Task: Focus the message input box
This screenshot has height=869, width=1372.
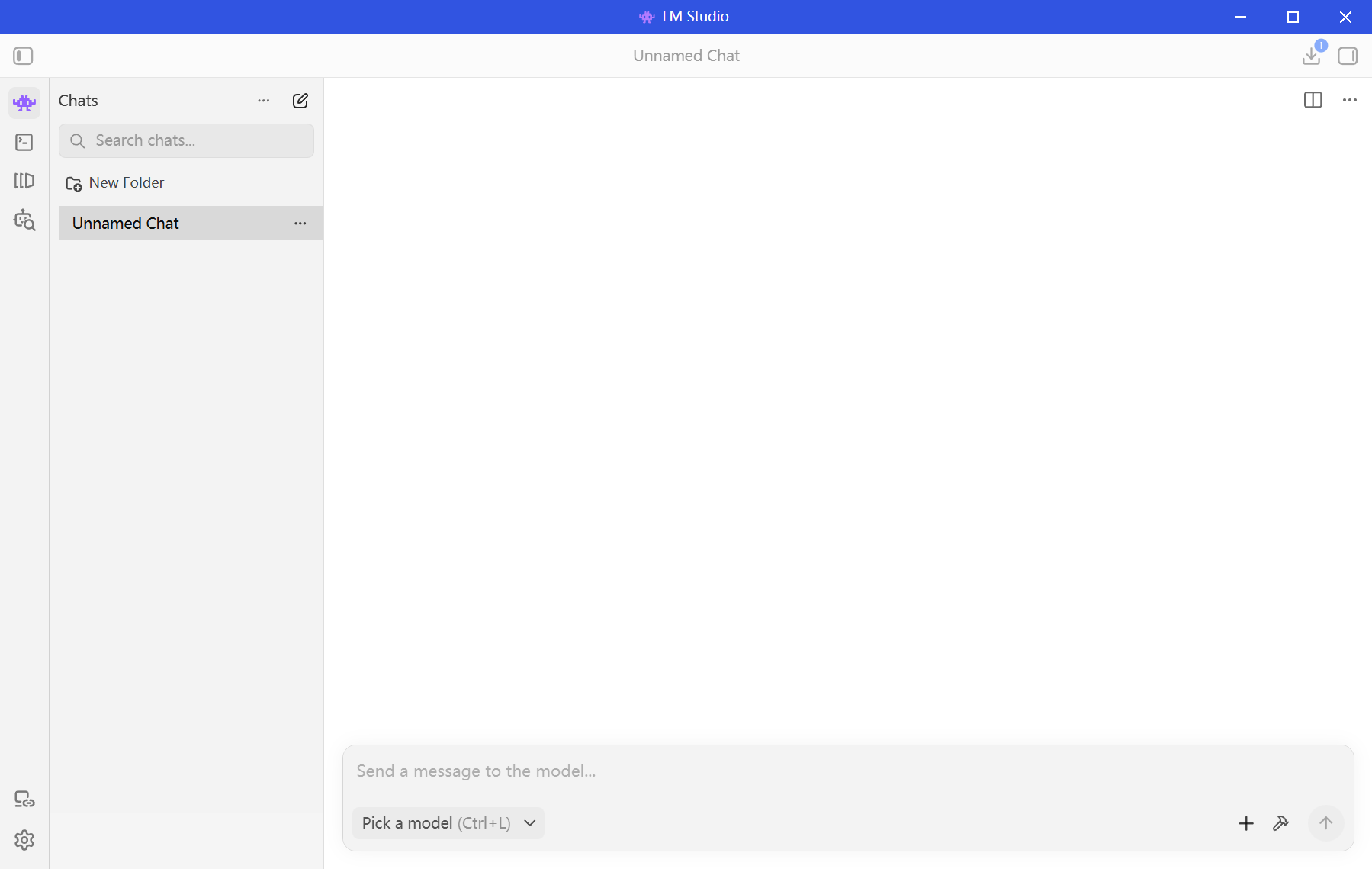Action: click(848, 771)
